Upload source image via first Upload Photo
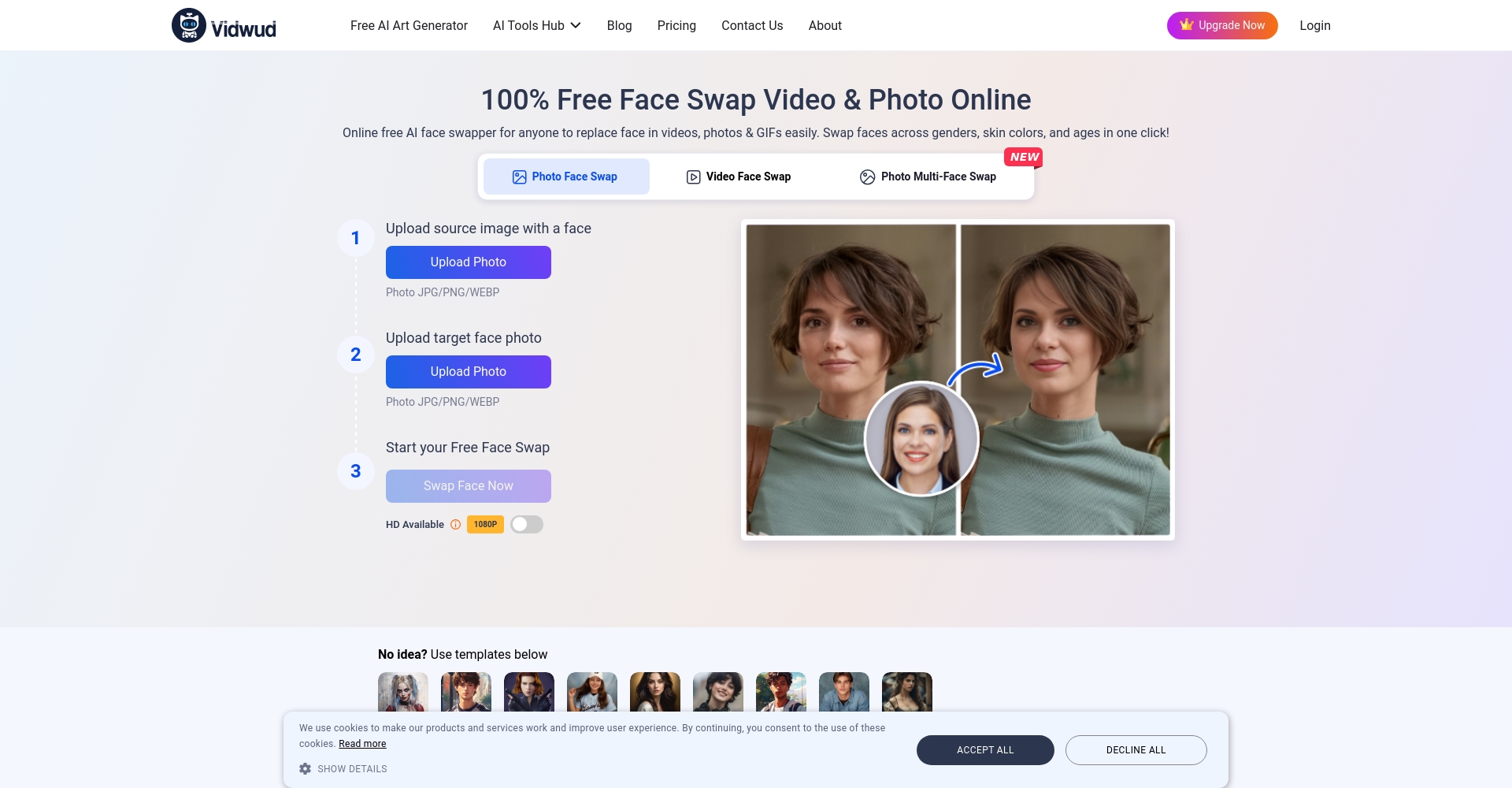The width and height of the screenshot is (1512, 788). [x=469, y=262]
